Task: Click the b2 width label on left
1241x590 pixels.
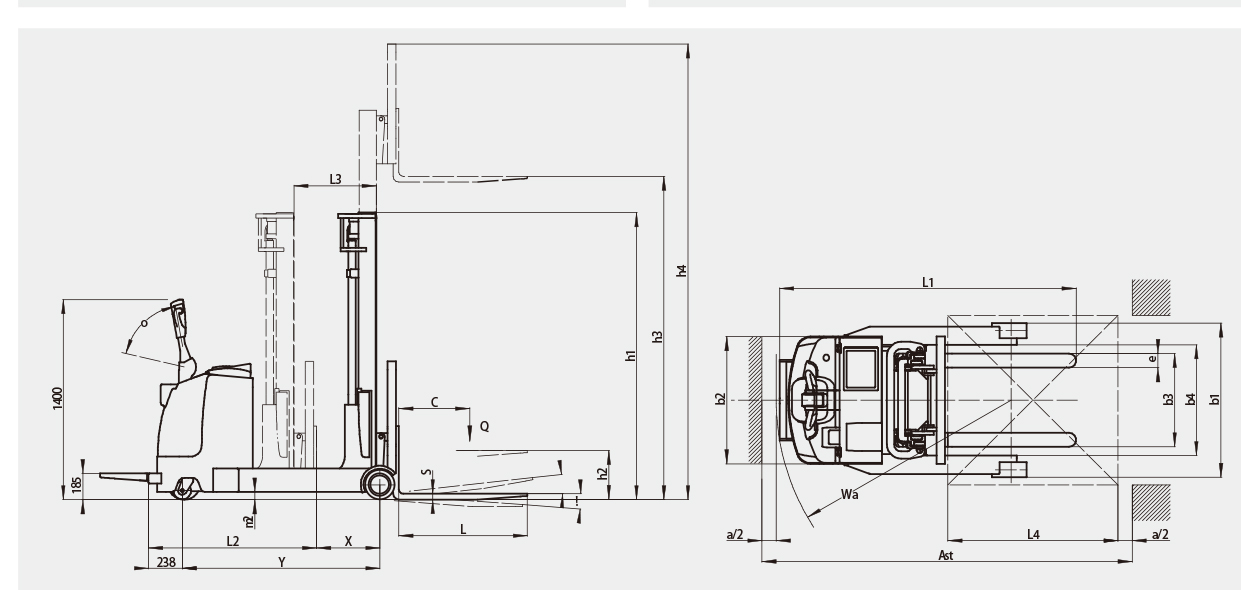Action: 720,399
